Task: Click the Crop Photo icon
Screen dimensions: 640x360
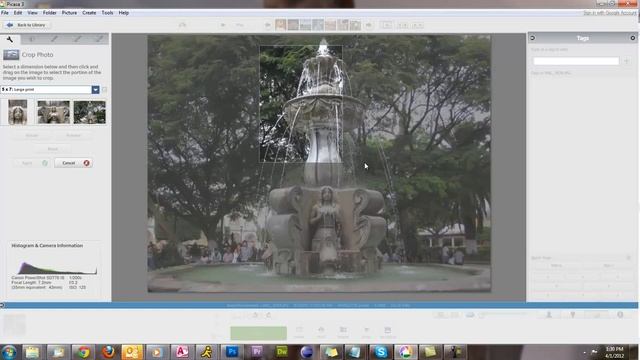Action: click(11, 55)
